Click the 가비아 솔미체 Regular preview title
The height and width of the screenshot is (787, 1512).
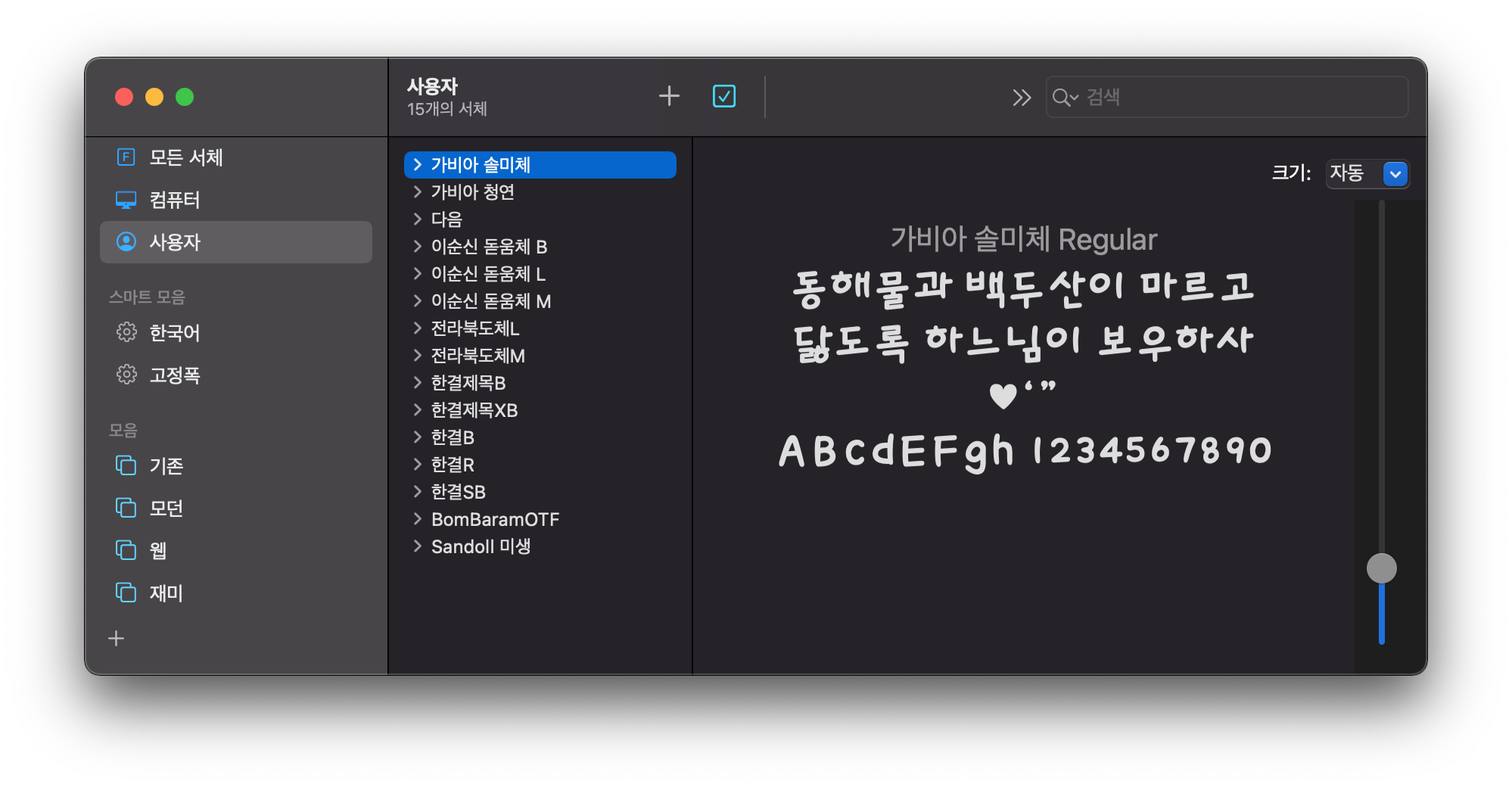[x=1024, y=239]
